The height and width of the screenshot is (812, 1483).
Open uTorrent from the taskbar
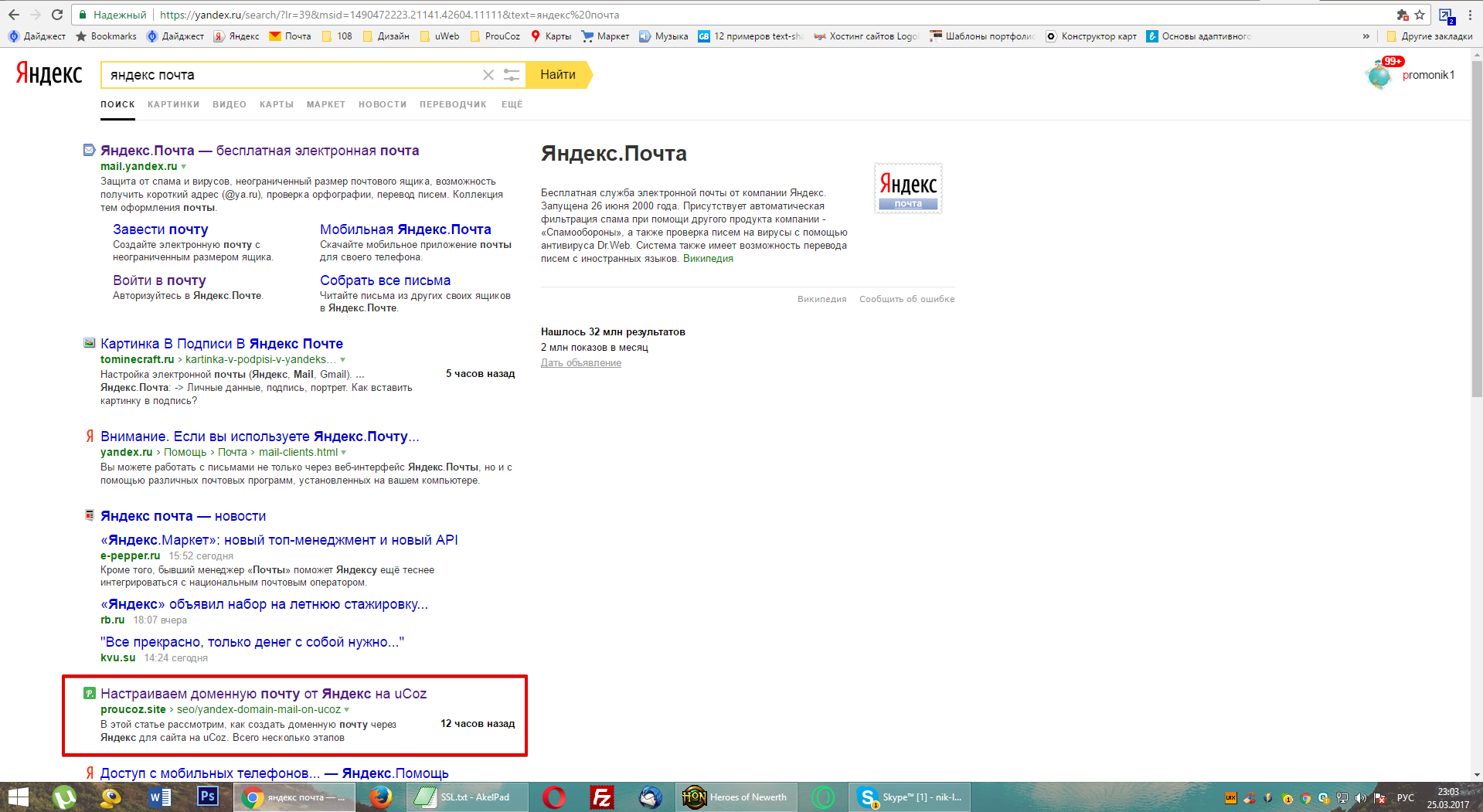click(x=64, y=797)
